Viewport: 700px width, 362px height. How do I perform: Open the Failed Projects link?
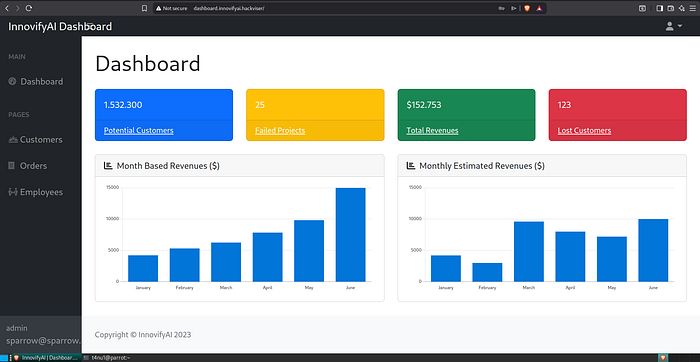[x=280, y=130]
